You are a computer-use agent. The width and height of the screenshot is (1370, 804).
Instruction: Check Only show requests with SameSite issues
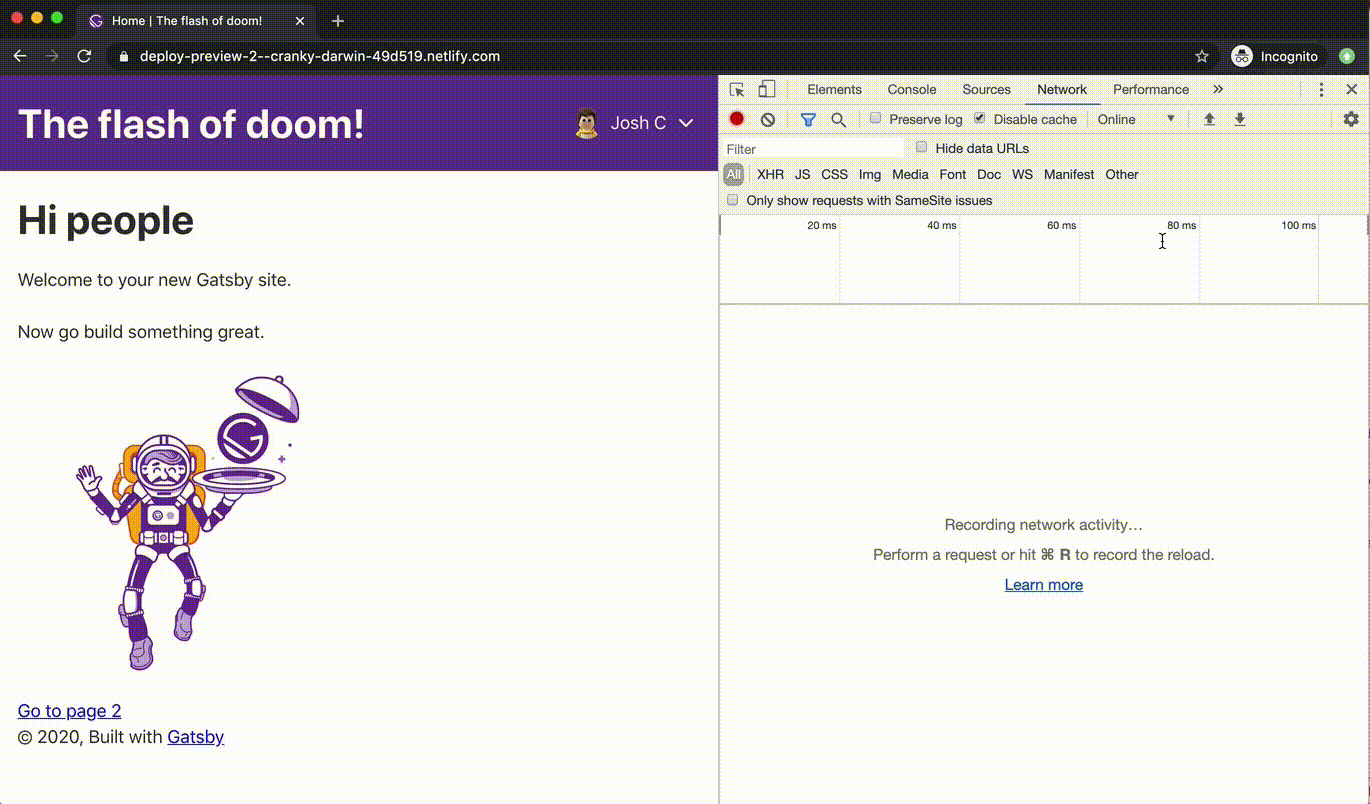[732, 200]
